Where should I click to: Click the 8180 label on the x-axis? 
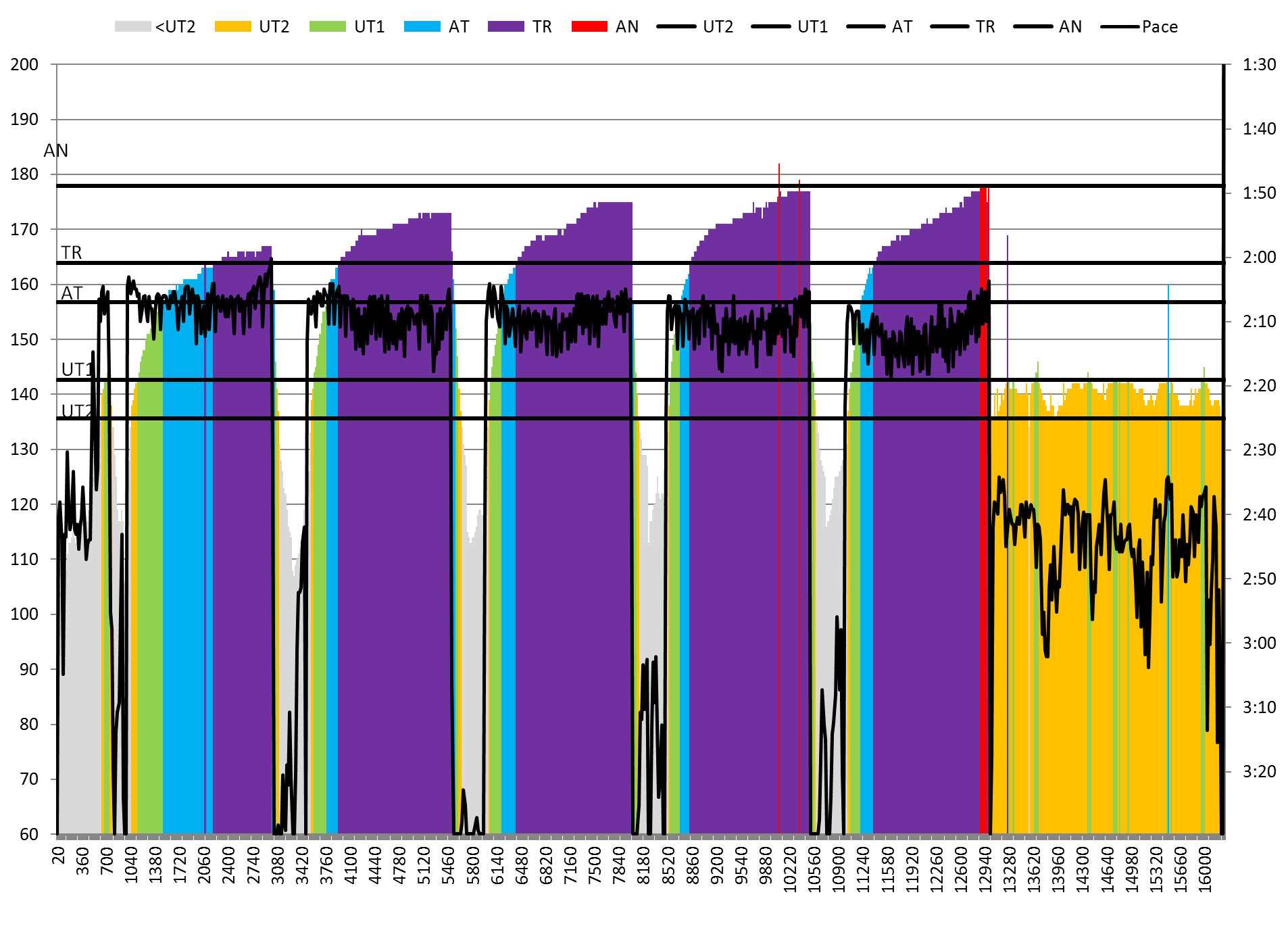click(x=643, y=865)
